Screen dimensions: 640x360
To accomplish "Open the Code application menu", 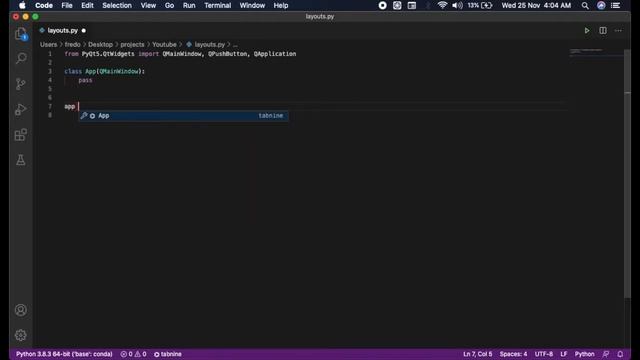I will pyautogui.click(x=44, y=6).
